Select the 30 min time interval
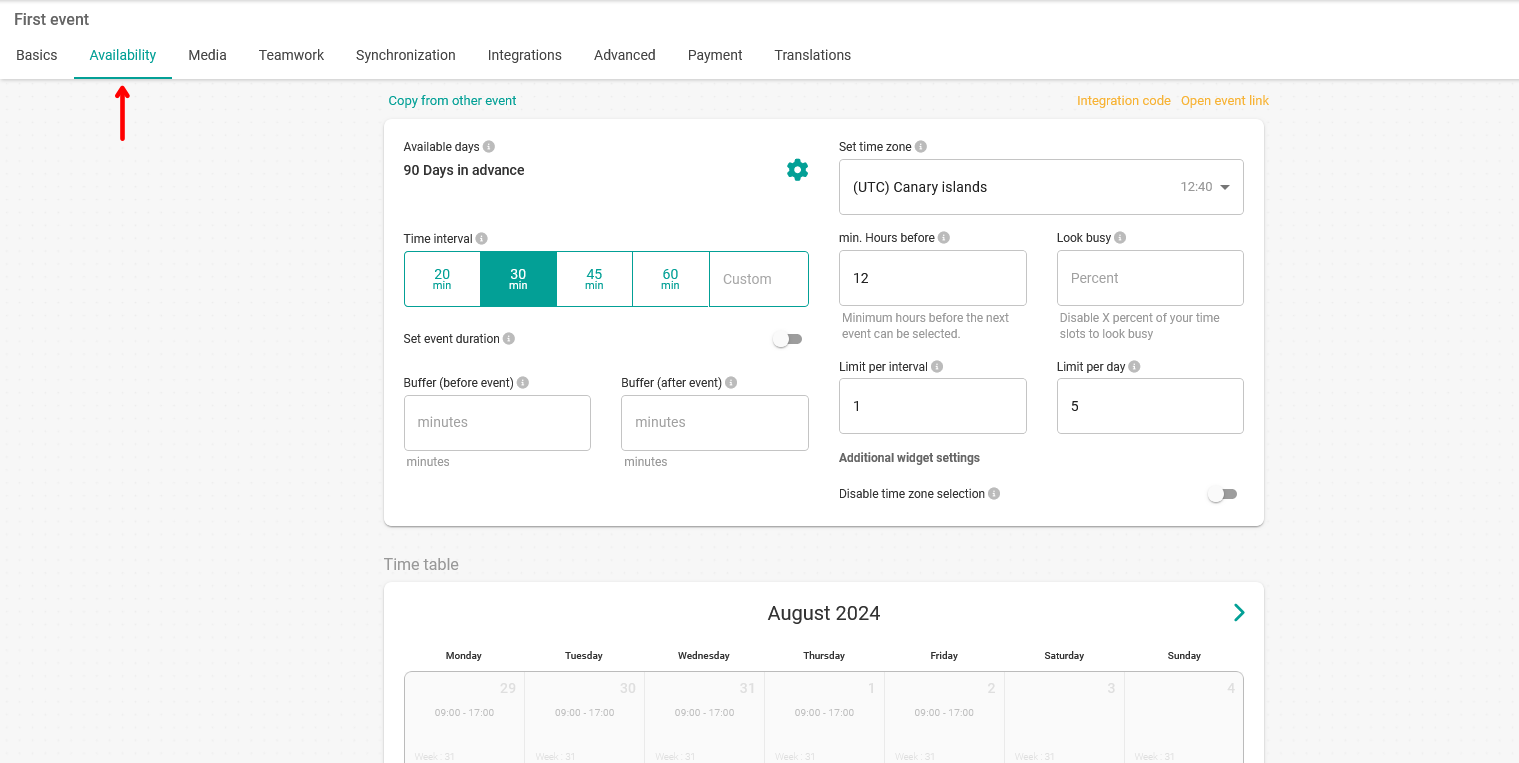Viewport: 1519px width, 763px height. 518,279
